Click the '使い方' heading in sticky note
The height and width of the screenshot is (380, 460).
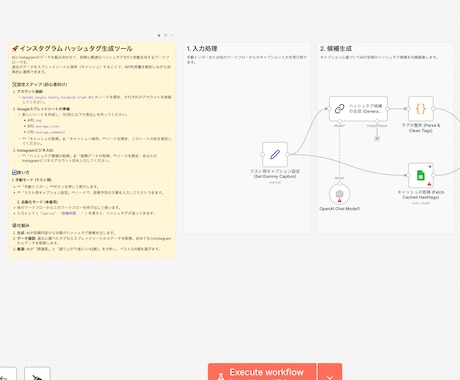tap(21, 173)
